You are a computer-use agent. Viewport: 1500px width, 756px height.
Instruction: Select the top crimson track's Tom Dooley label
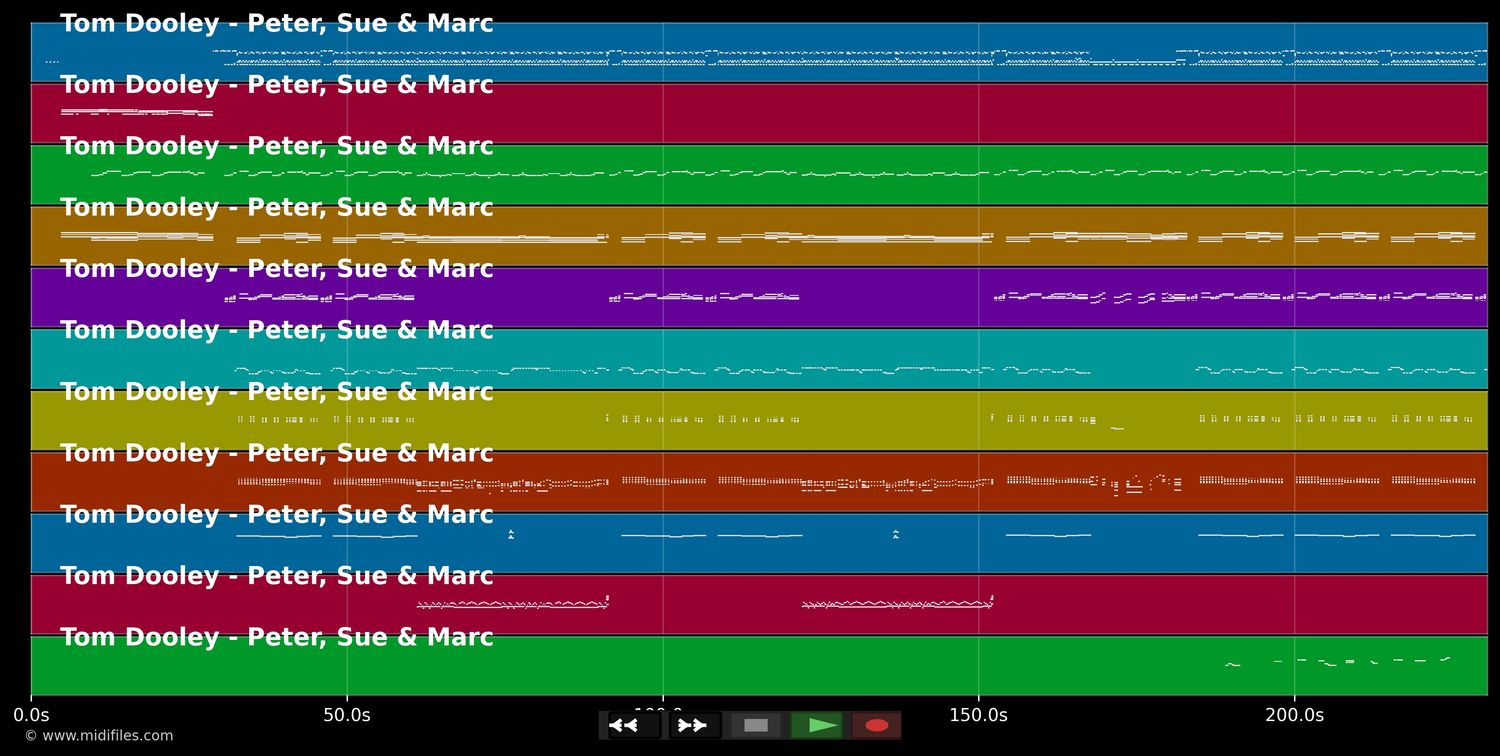tap(277, 85)
